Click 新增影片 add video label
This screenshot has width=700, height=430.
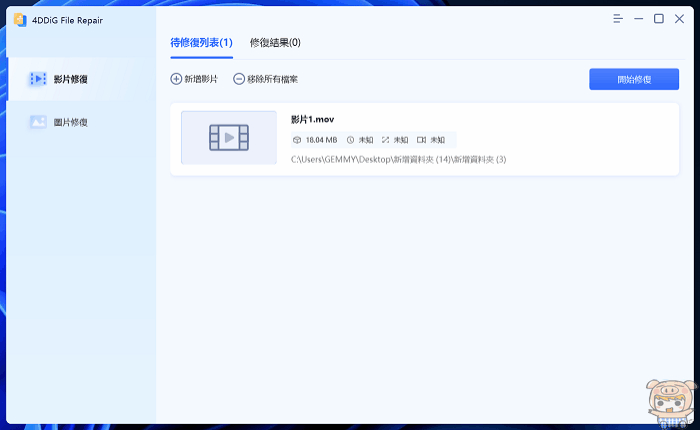(201, 79)
